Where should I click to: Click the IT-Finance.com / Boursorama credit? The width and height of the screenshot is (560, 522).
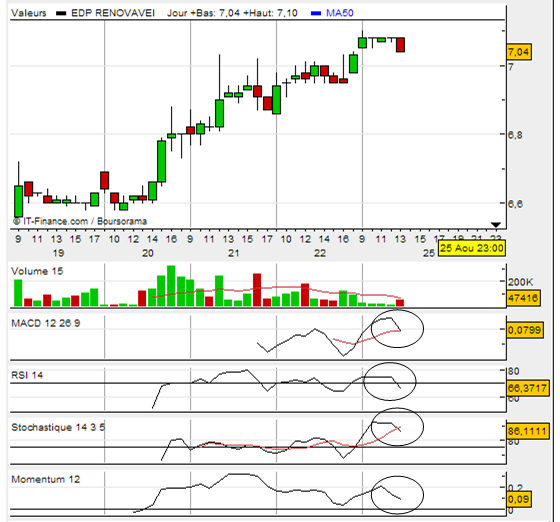tap(80, 221)
